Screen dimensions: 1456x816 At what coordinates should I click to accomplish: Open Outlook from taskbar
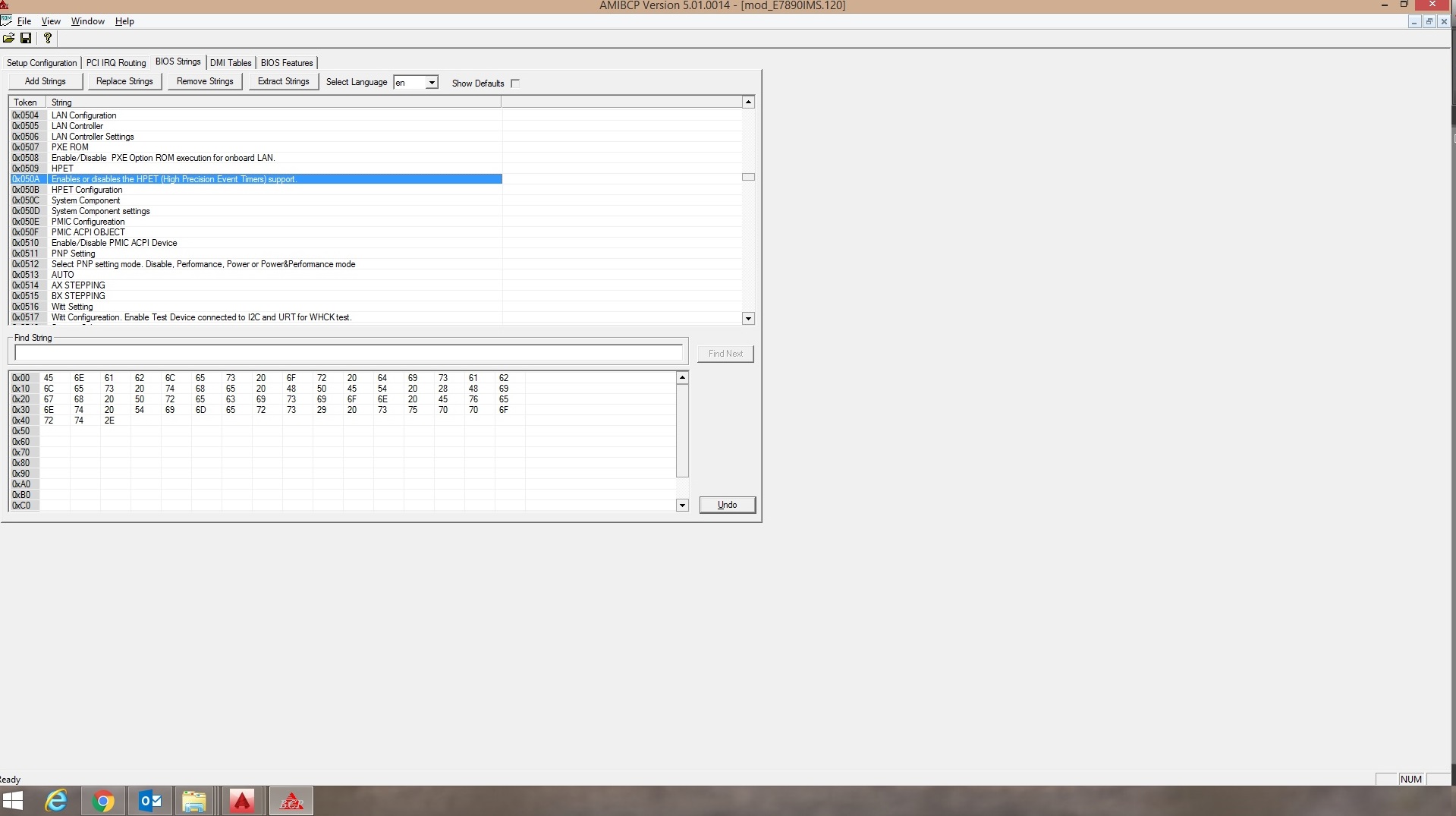click(150, 801)
